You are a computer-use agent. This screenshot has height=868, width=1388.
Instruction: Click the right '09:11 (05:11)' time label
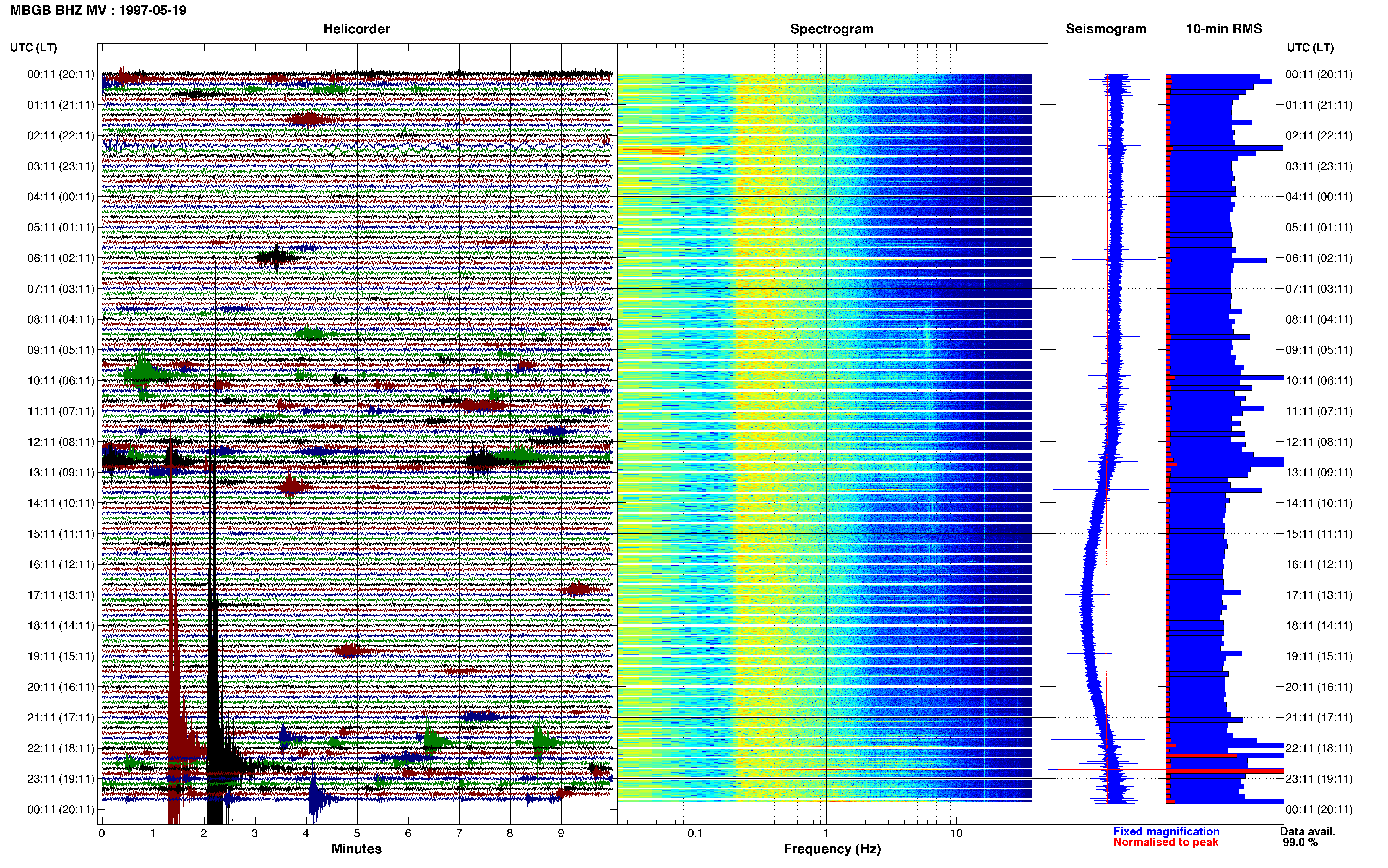tap(1319, 350)
